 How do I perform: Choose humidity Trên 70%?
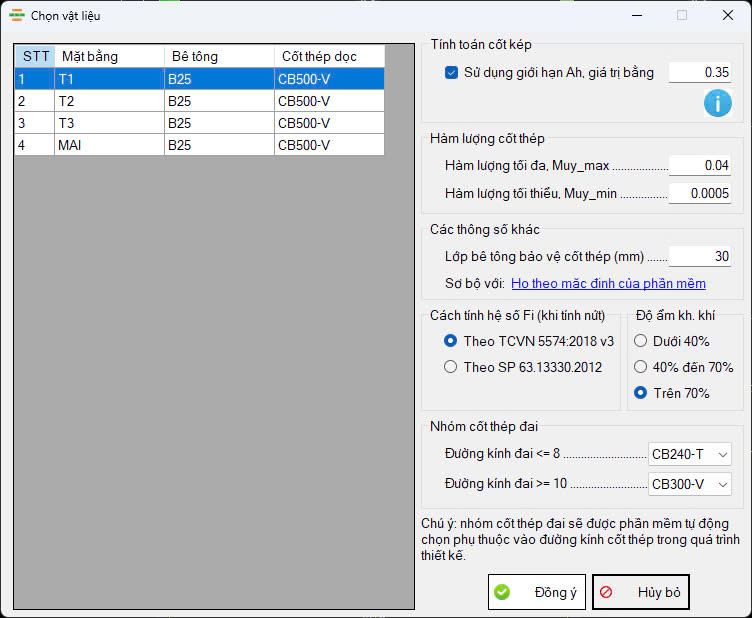pyautogui.click(x=640, y=393)
